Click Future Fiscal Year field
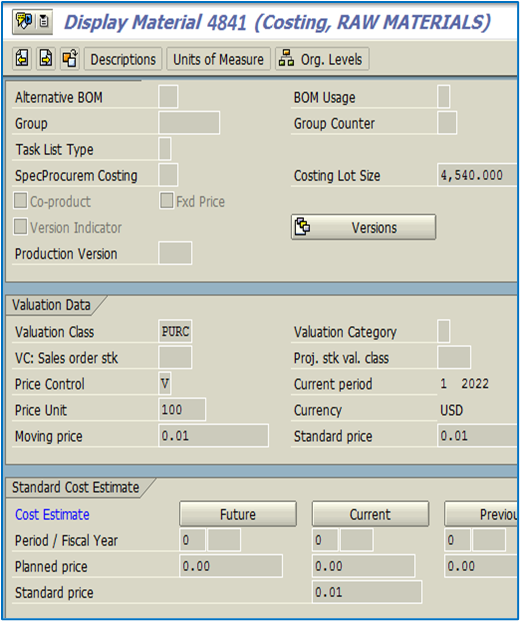The height and width of the screenshot is (621, 520). click(224, 540)
